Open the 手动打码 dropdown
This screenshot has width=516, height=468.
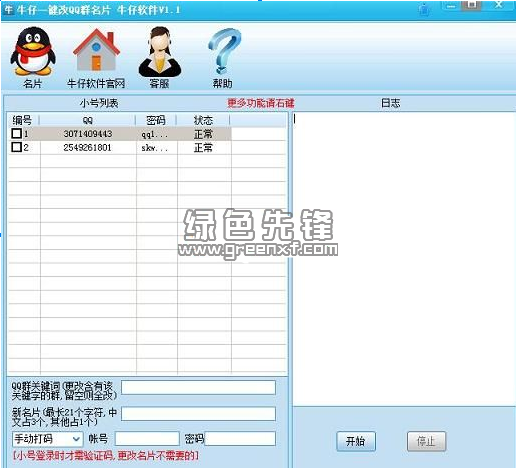(x=47, y=439)
